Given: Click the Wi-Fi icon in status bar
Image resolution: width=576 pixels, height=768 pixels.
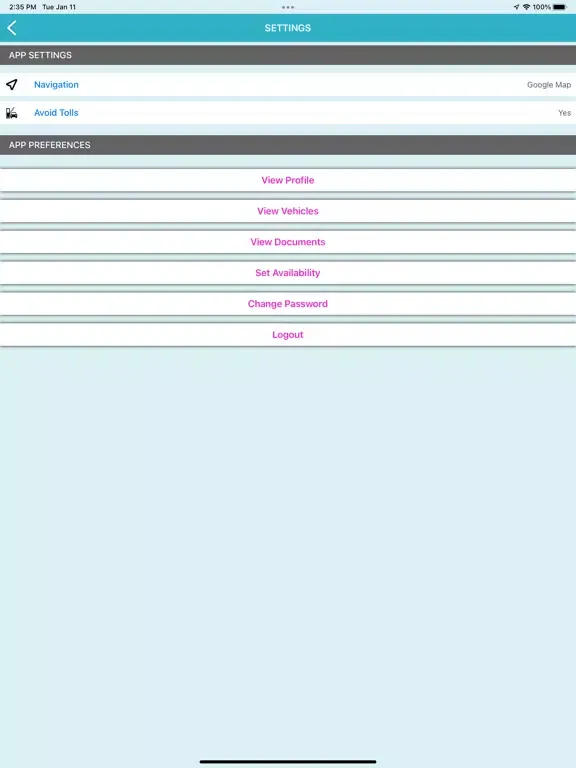Looking at the screenshot, I should 527,7.
